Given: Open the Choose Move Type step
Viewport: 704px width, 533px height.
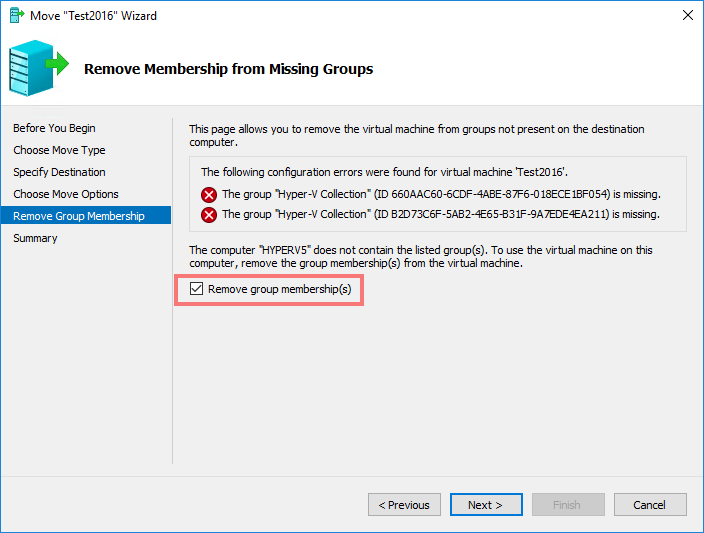Looking at the screenshot, I should point(59,150).
